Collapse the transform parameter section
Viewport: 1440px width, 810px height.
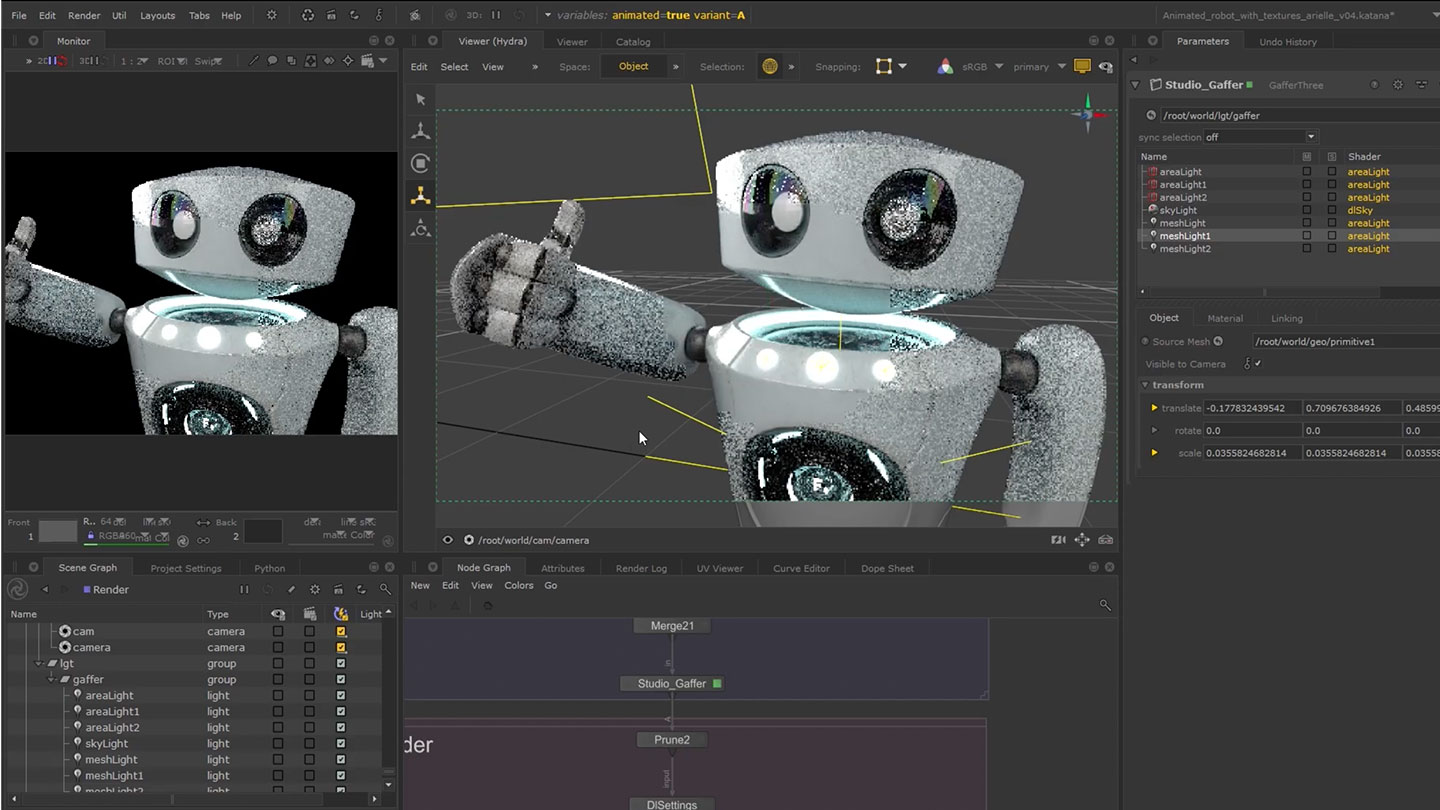click(x=1145, y=385)
